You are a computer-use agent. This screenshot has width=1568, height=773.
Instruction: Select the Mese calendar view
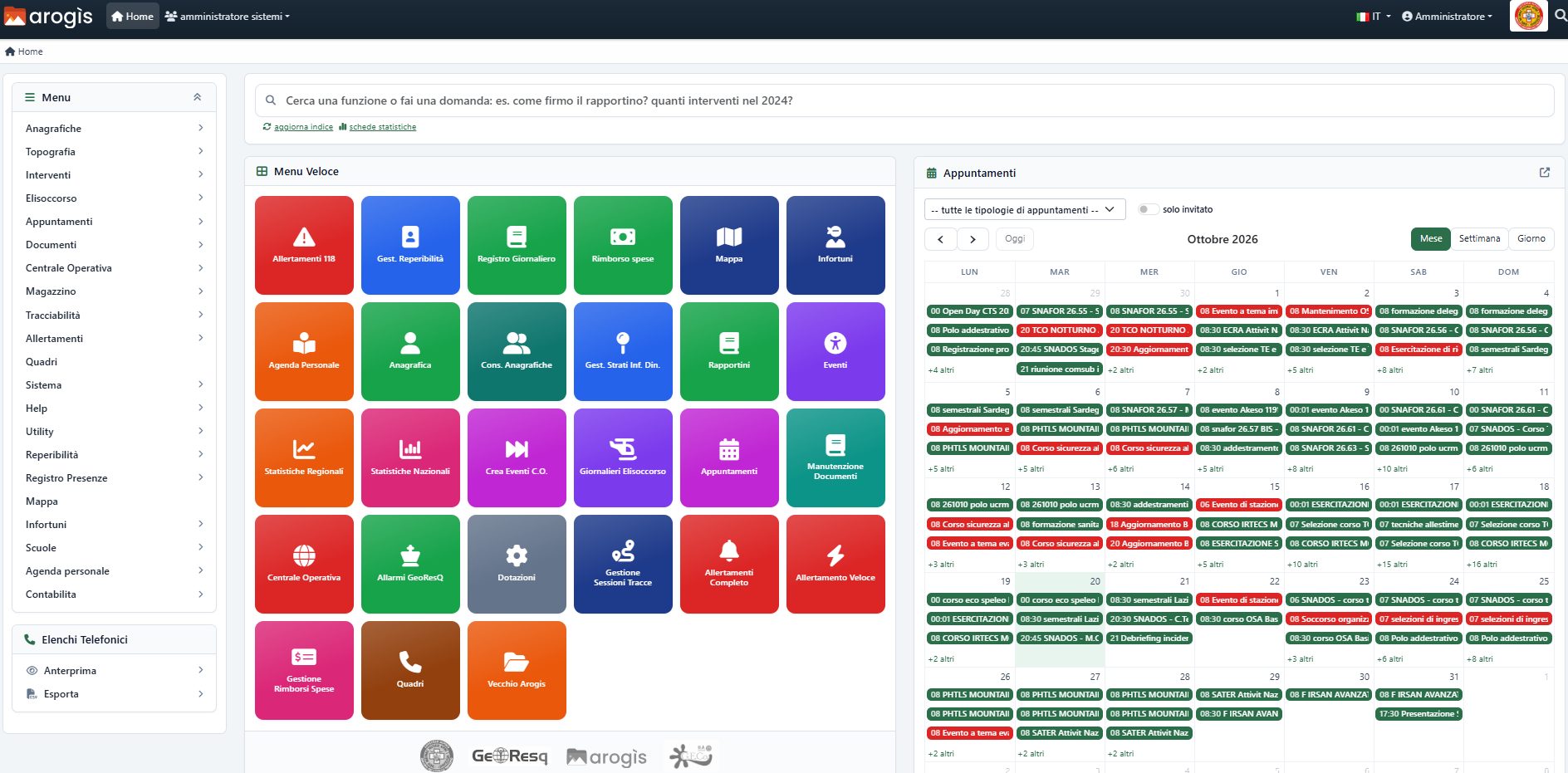[x=1431, y=238]
